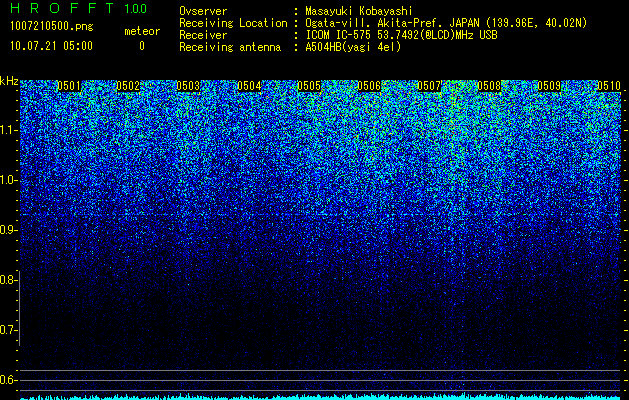The image size is (629, 400).
Task: Click the 0502 time marker
Action: pos(128,86)
